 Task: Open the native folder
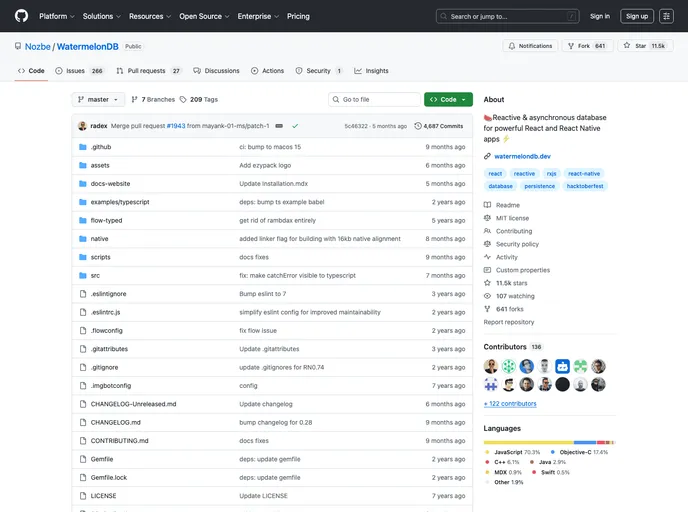pyautogui.click(x=99, y=239)
